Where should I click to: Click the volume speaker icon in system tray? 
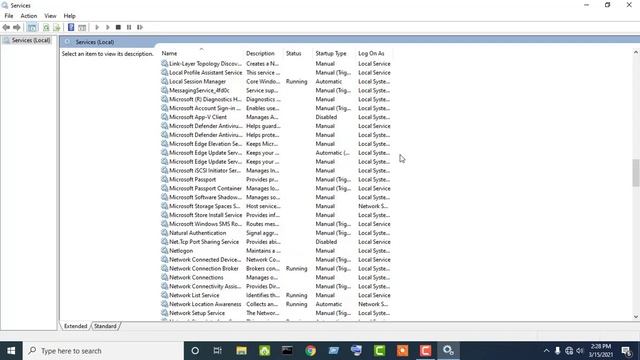pos(580,351)
